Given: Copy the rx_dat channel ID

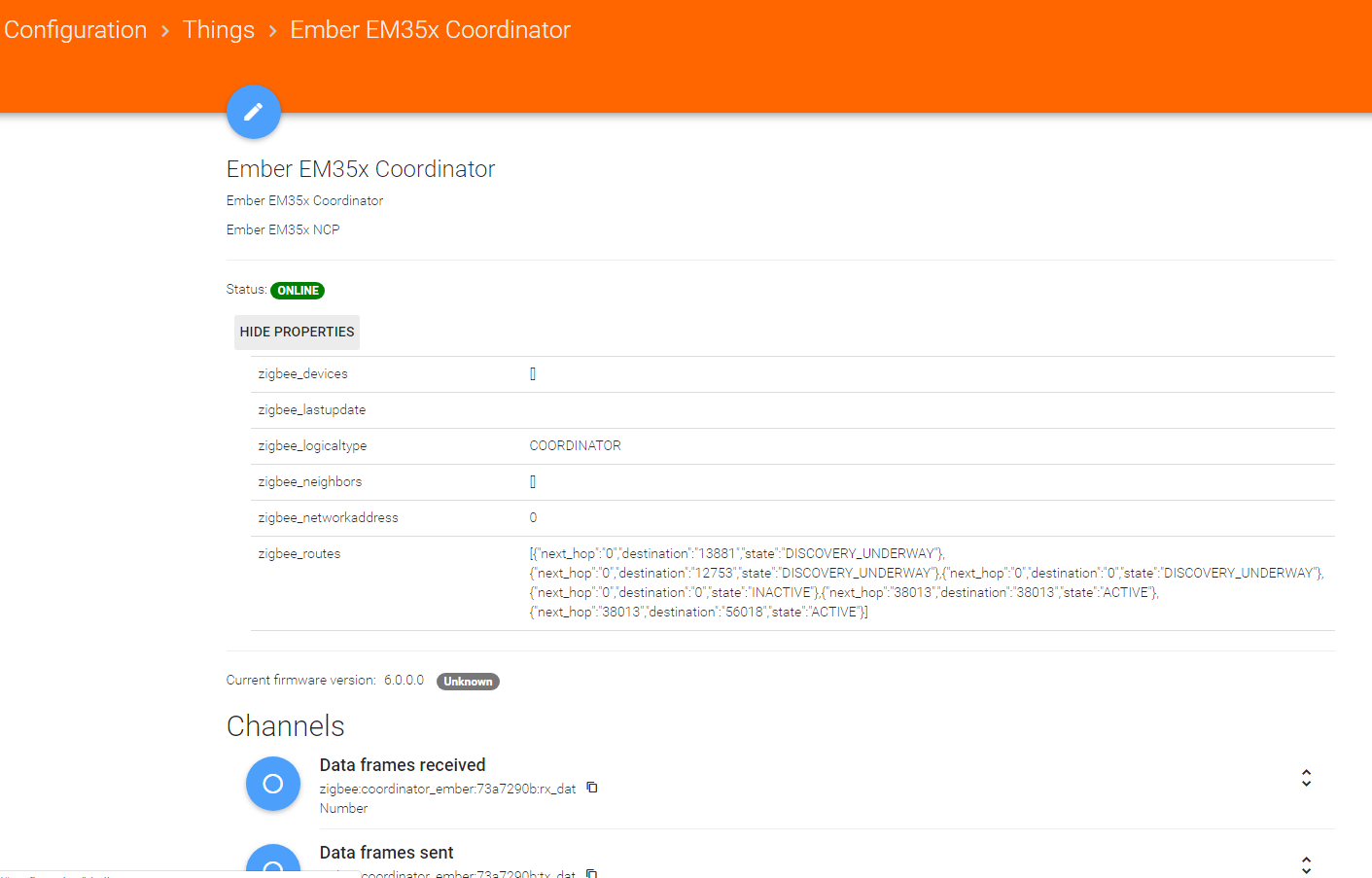Looking at the screenshot, I should point(591,788).
